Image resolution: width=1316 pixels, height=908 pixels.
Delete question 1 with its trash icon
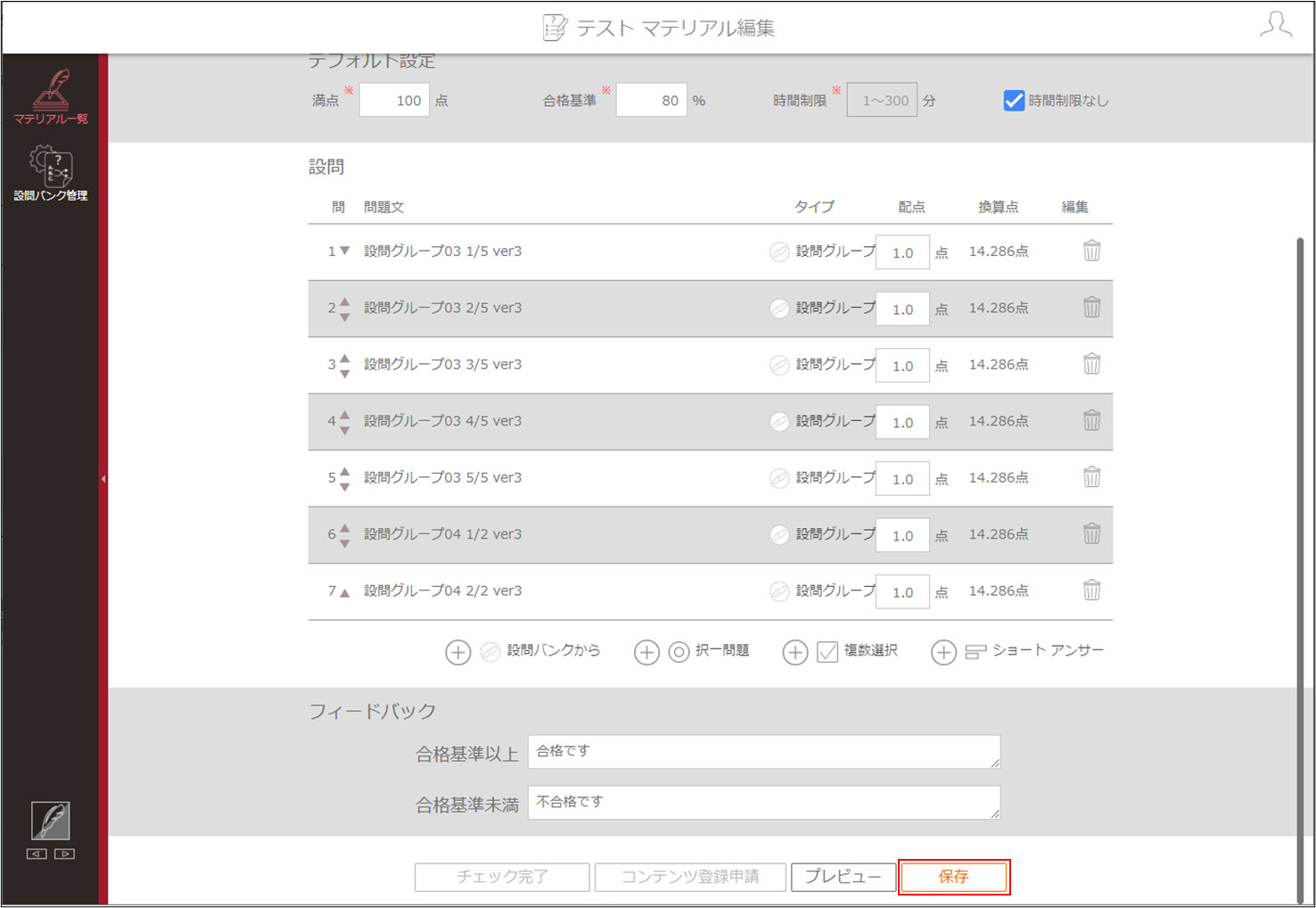coord(1091,251)
